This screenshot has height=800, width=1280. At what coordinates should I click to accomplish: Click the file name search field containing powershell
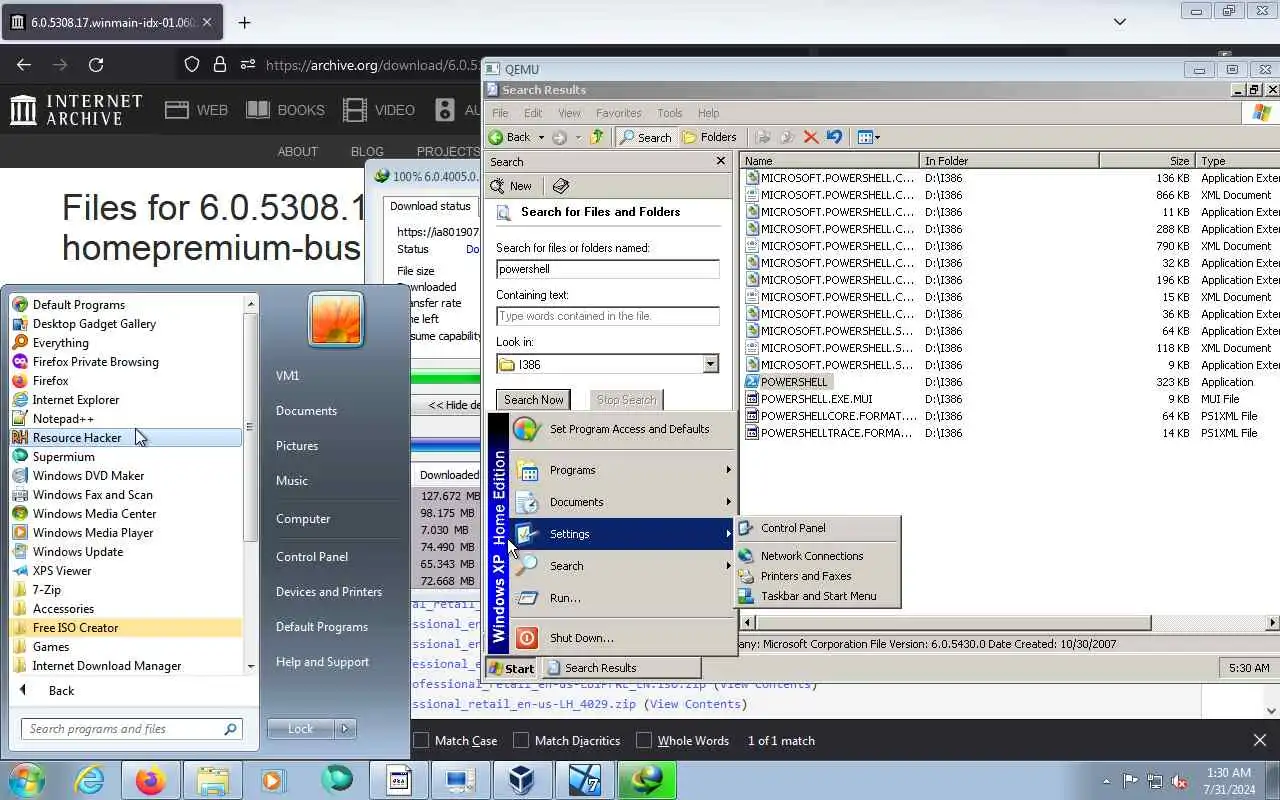pyautogui.click(x=608, y=269)
